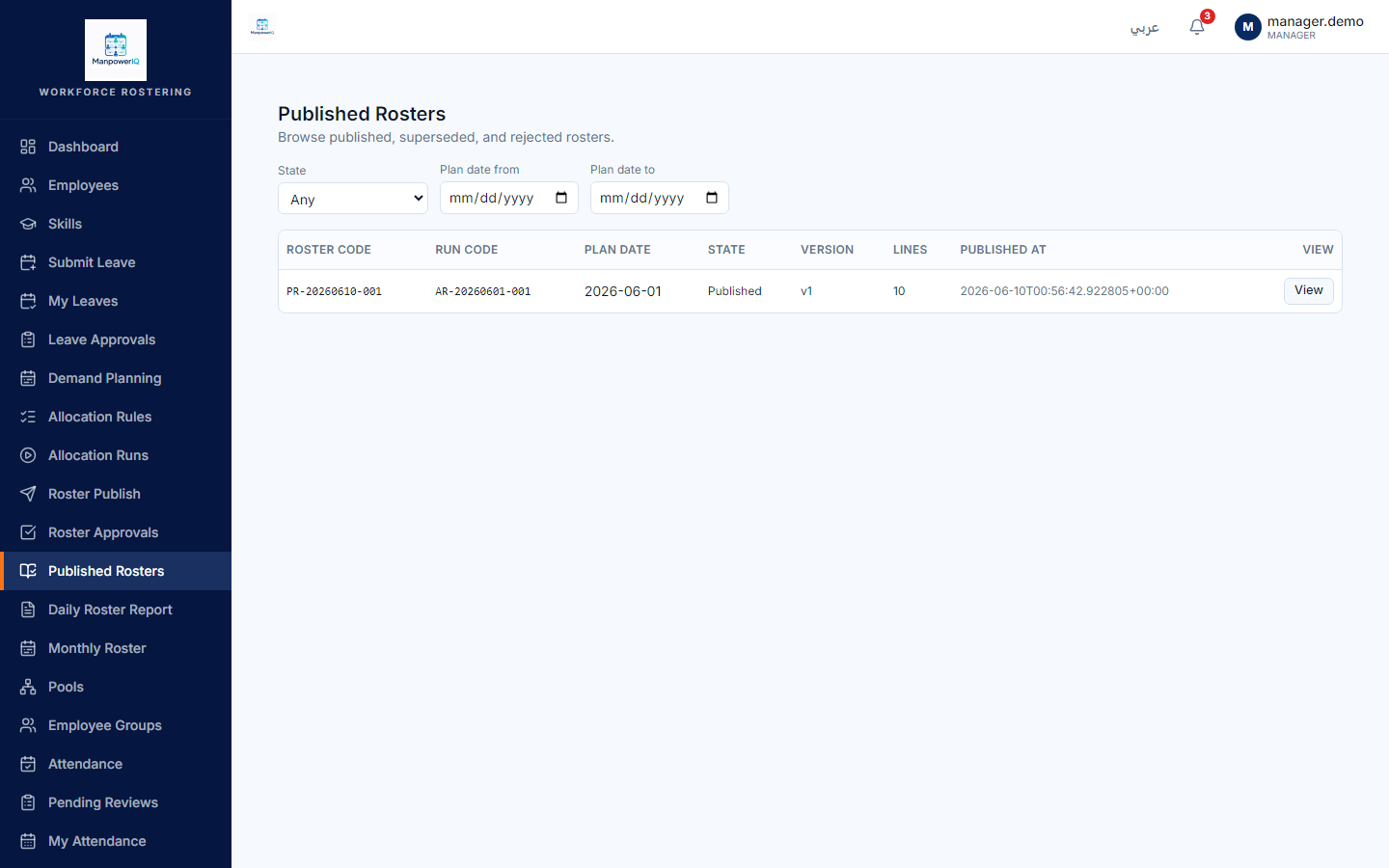Click the Allocation Runs play-circle icon
The image size is (1389, 868).
pos(28,455)
